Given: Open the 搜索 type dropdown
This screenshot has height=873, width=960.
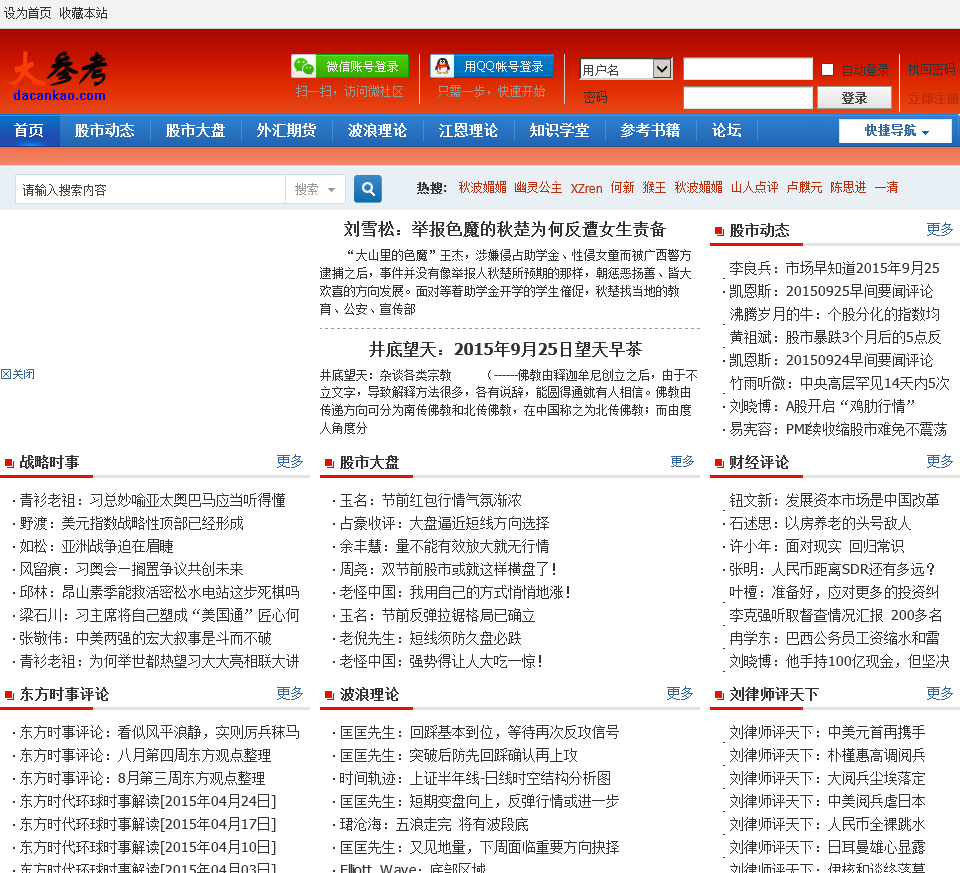Looking at the screenshot, I should [x=315, y=189].
